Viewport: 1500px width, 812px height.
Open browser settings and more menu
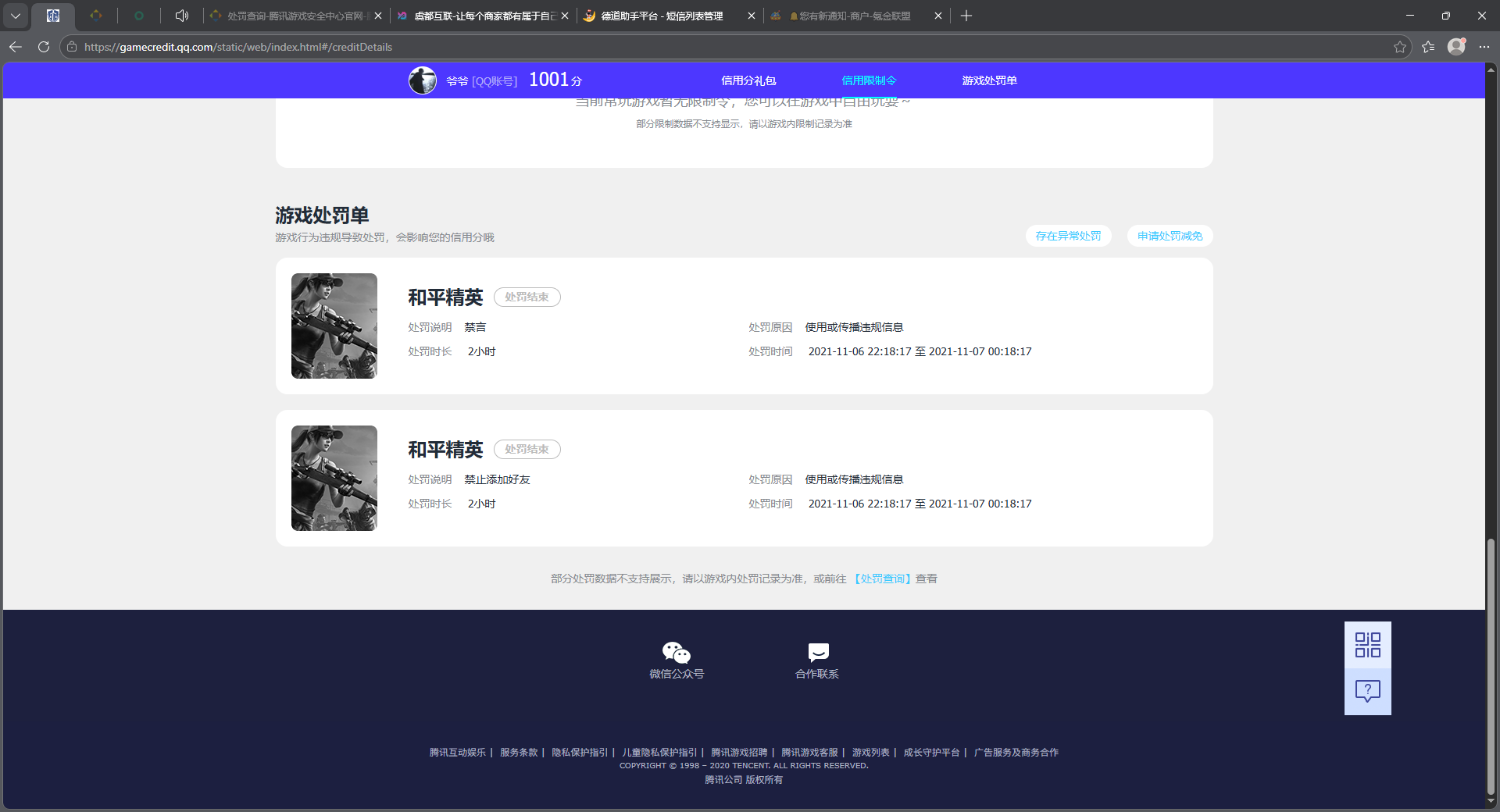pyautogui.click(x=1484, y=47)
